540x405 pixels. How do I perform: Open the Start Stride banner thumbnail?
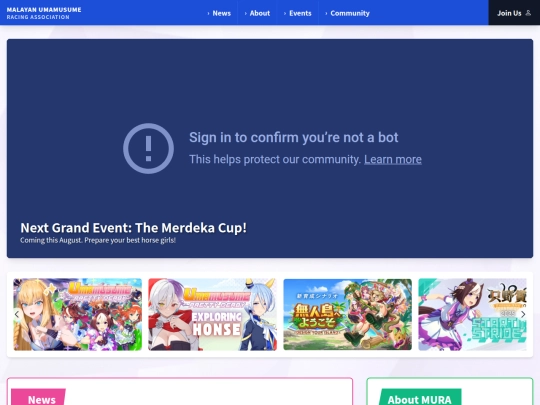point(472,314)
